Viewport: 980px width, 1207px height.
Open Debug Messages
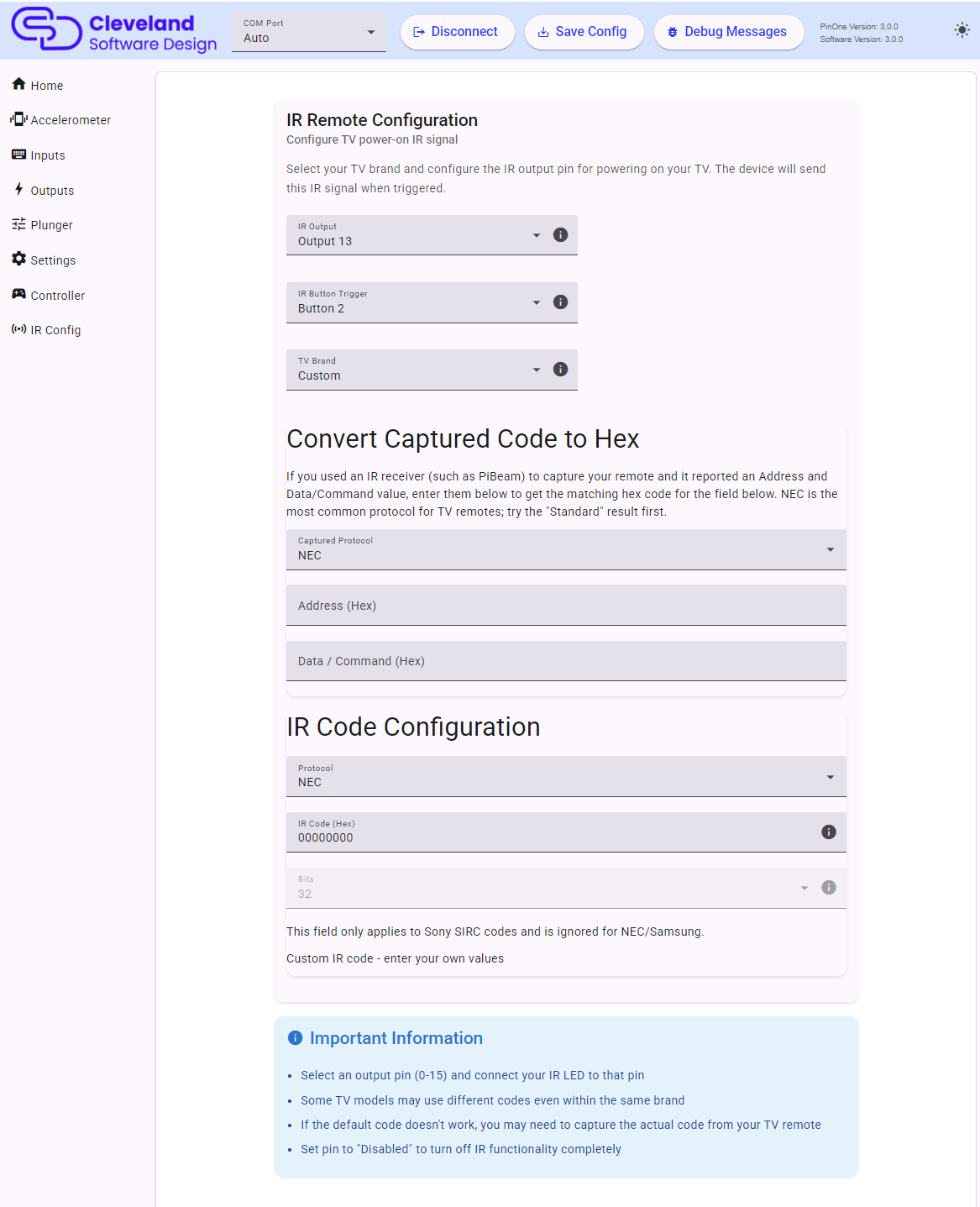point(729,32)
